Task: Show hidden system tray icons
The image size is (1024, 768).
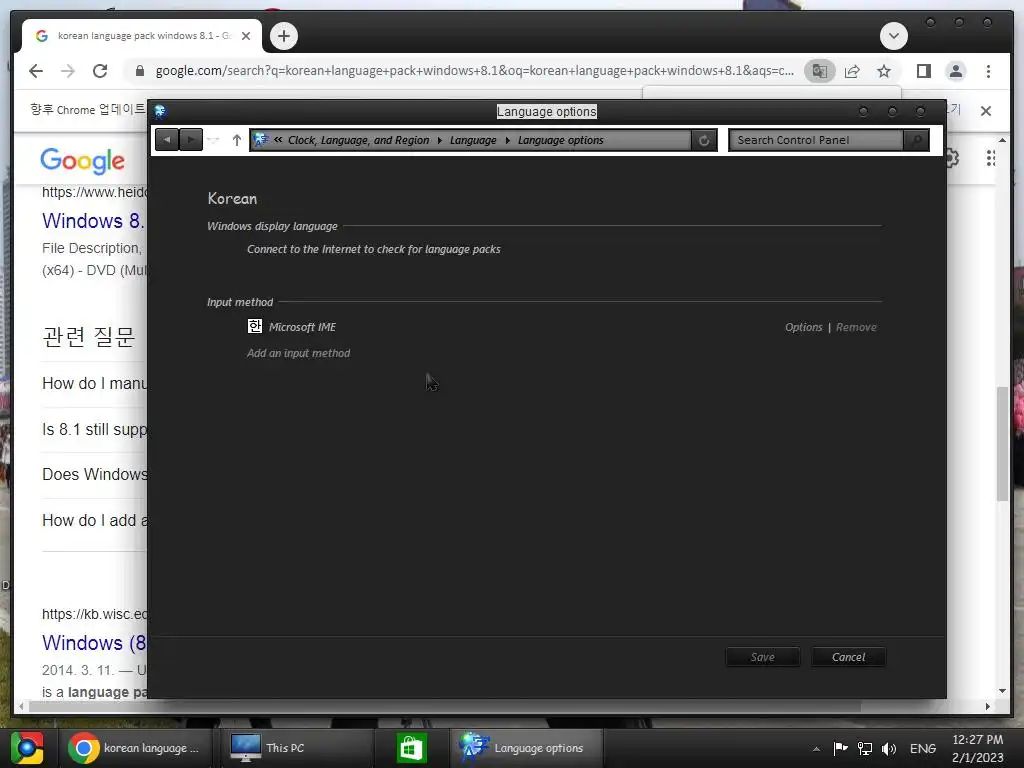Action: click(816, 749)
